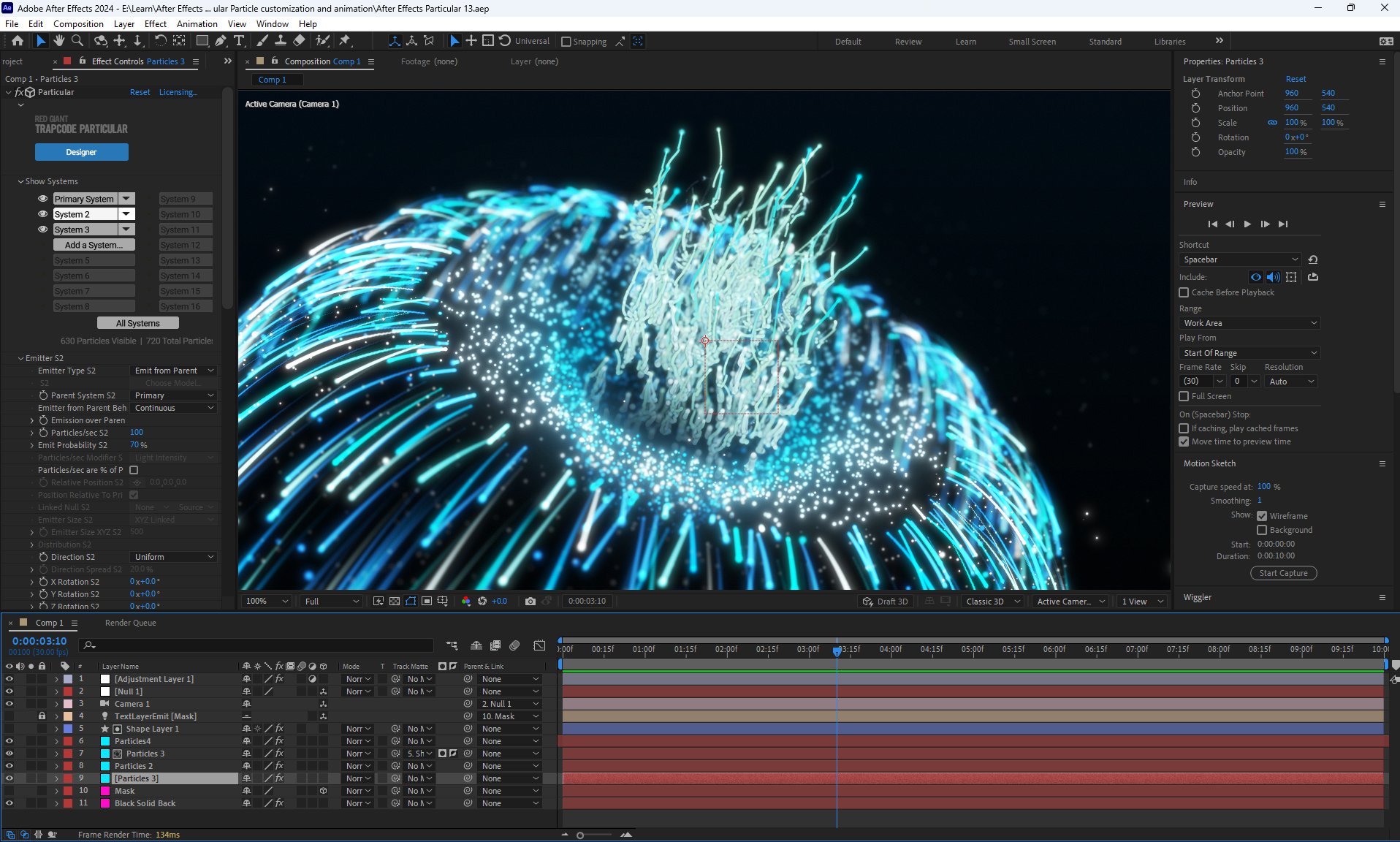Click the Home icon in toolbar

click(x=18, y=41)
